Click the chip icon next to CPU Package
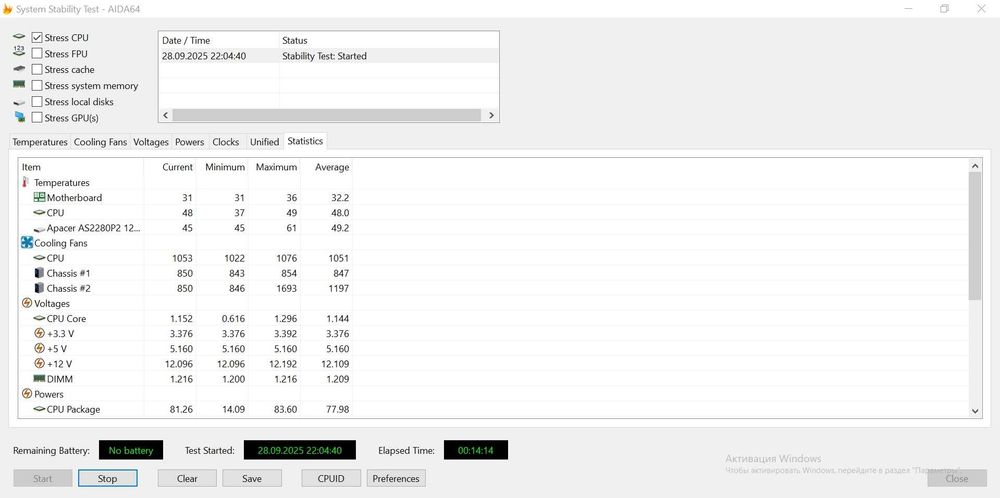The width and height of the screenshot is (1000, 498). tap(40, 409)
